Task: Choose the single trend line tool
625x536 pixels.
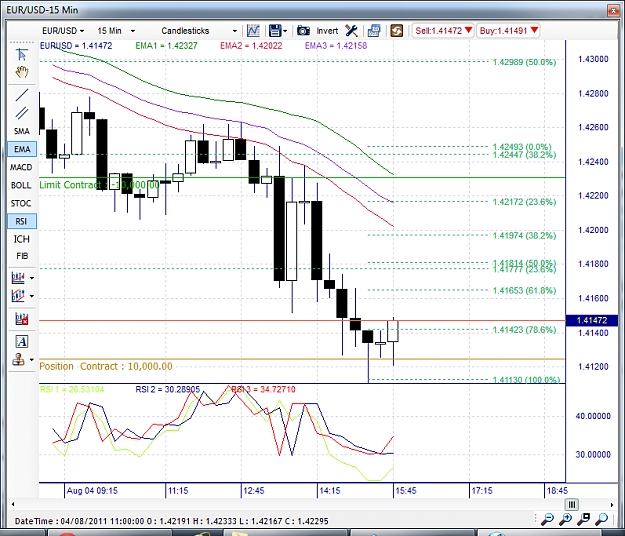Action: (x=22, y=95)
